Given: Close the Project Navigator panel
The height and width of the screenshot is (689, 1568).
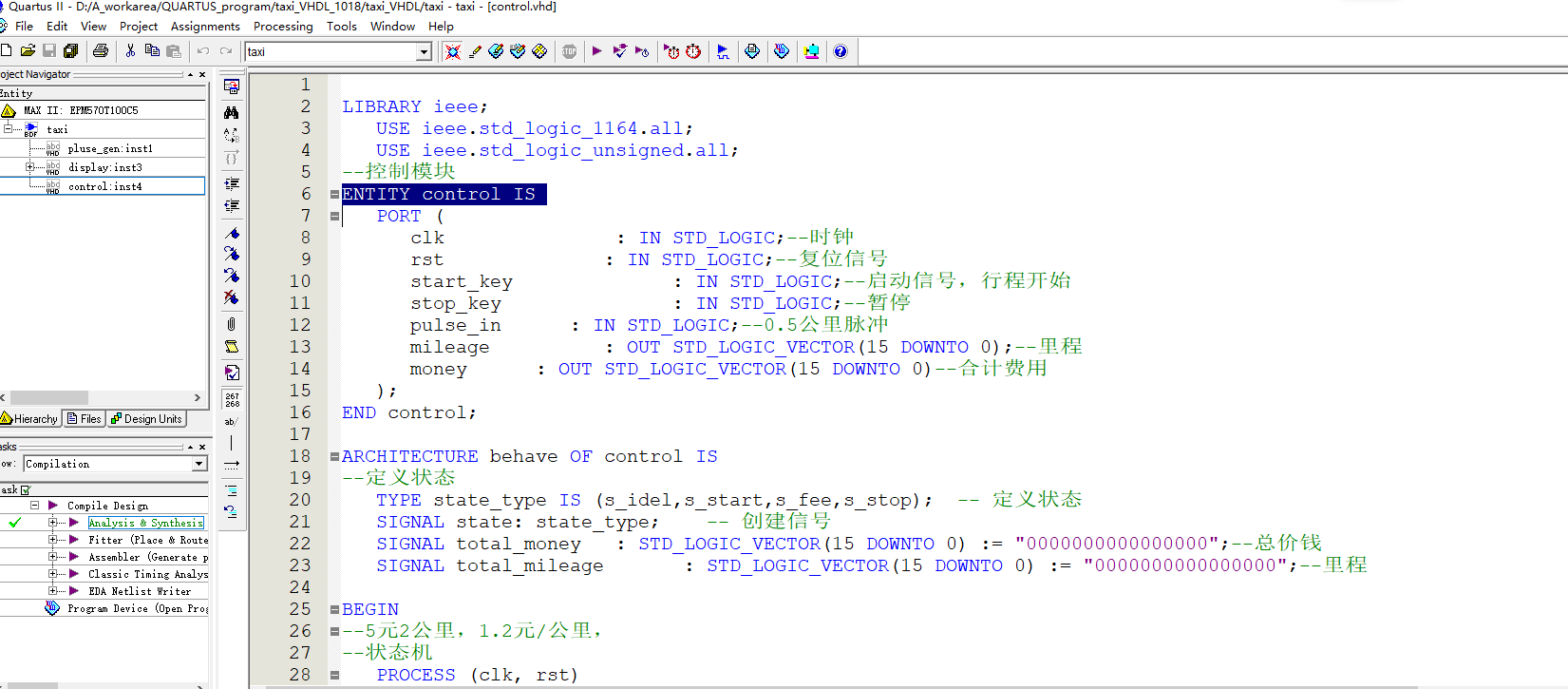Looking at the screenshot, I should pyautogui.click(x=202, y=74).
